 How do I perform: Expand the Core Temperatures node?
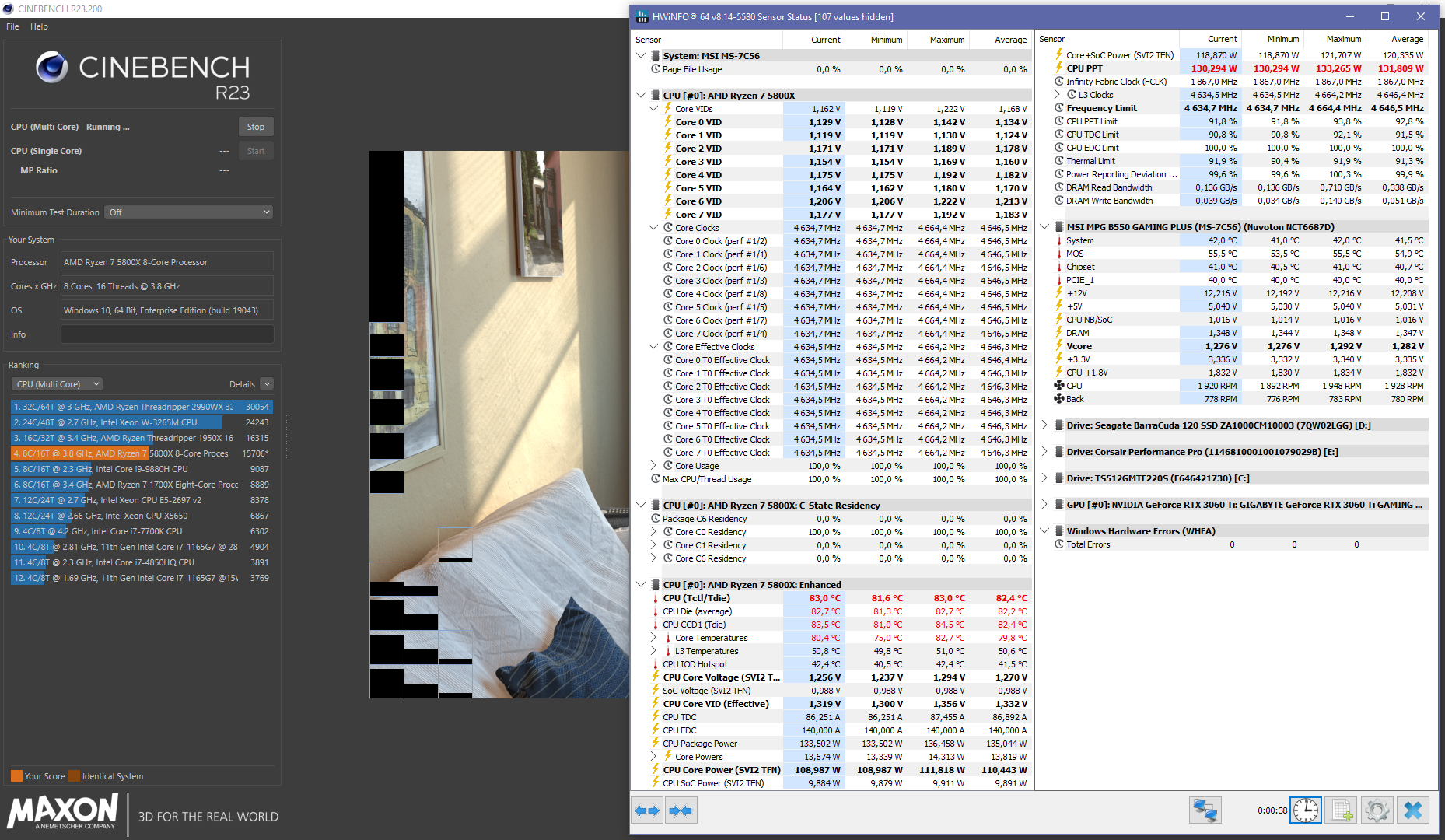pyautogui.click(x=653, y=638)
